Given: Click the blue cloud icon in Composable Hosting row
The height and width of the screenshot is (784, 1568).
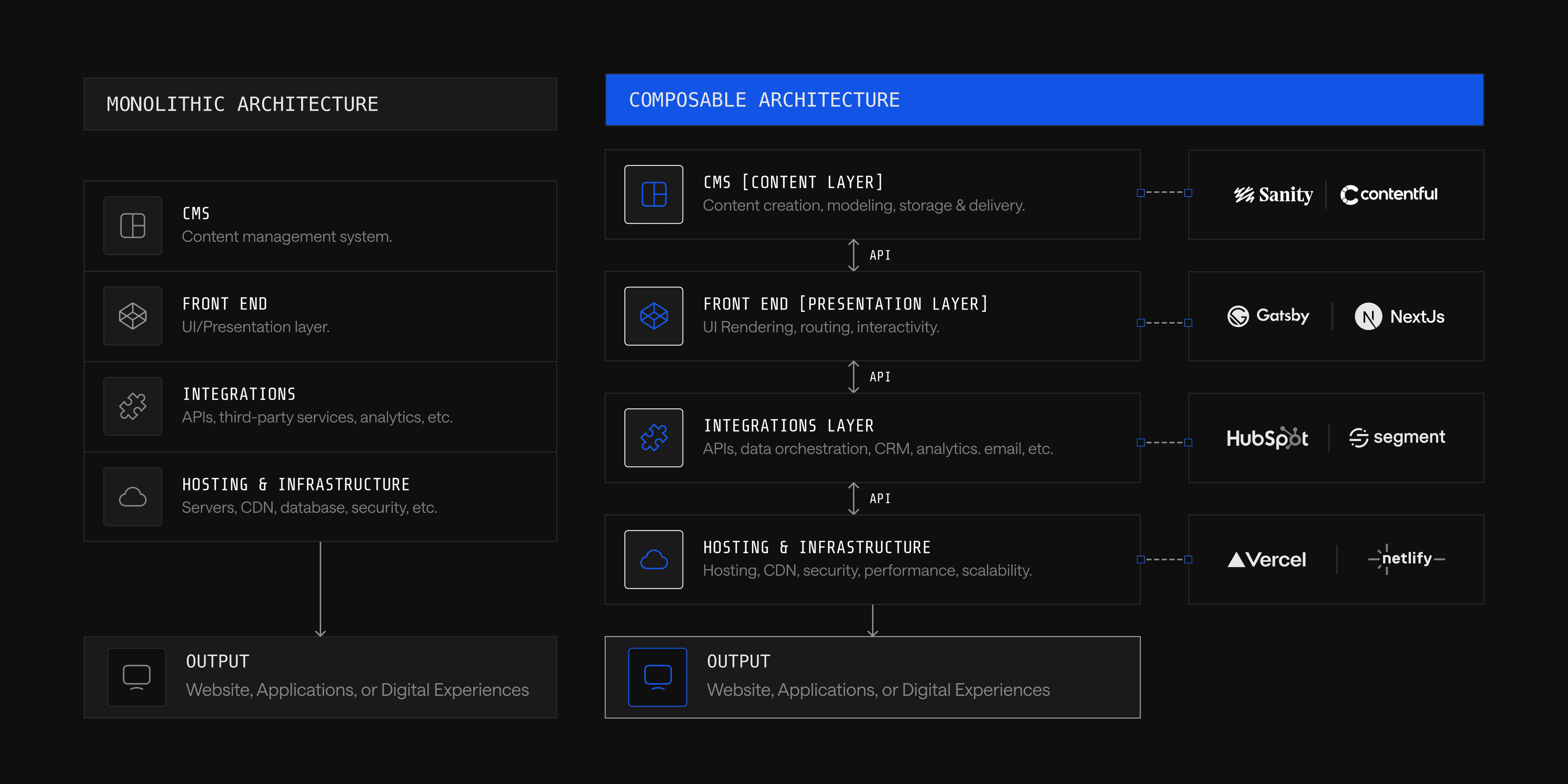Looking at the screenshot, I should 654,559.
